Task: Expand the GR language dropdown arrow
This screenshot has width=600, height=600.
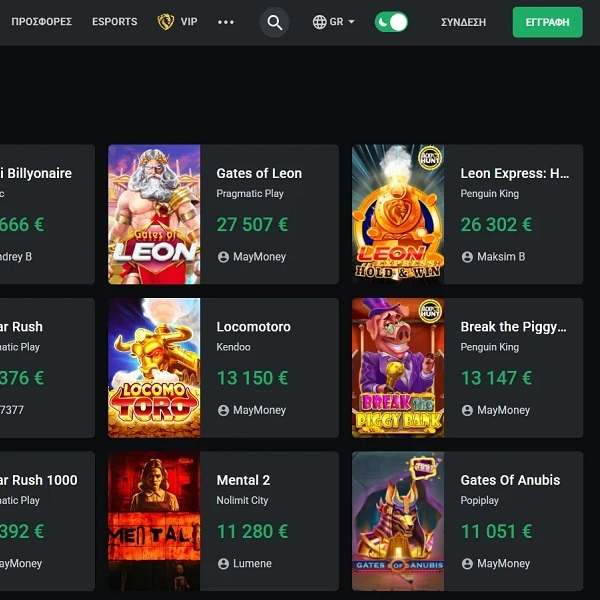Action: pos(351,22)
